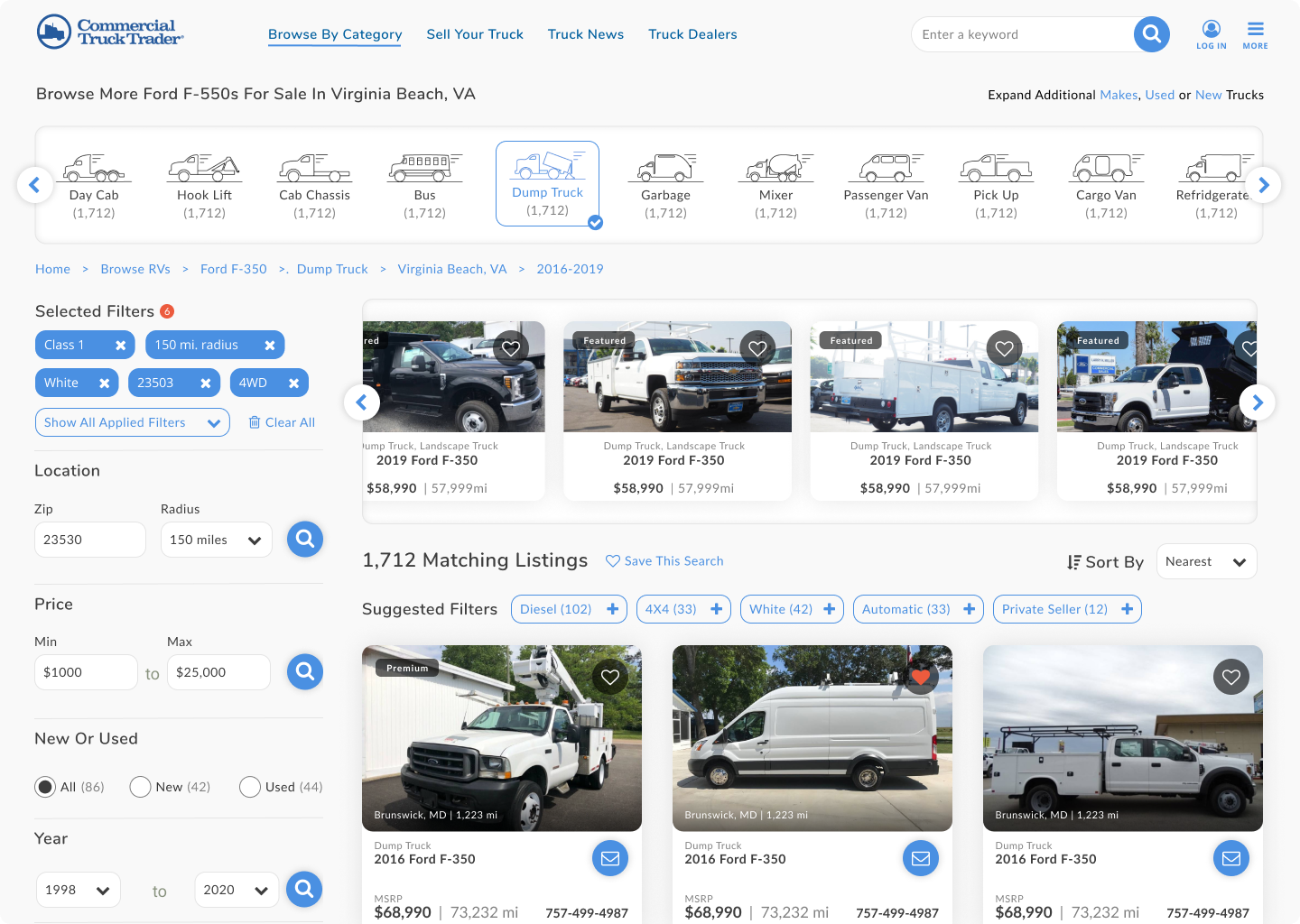
Task: Select the New (42) radio button
Action: coord(140,787)
